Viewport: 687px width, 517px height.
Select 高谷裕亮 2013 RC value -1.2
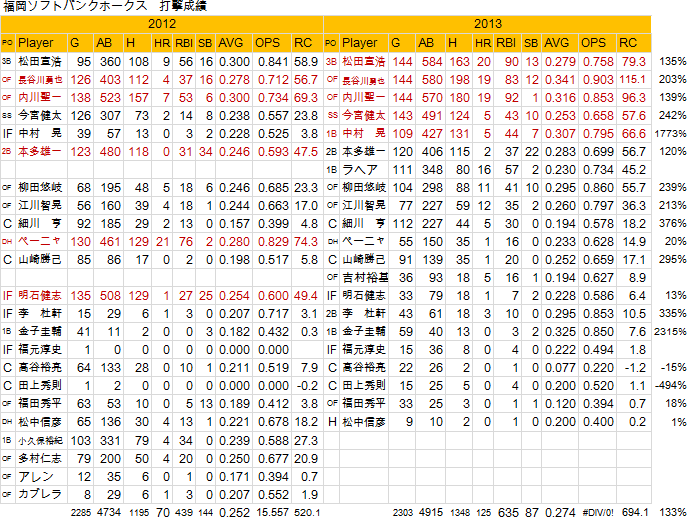635,367
